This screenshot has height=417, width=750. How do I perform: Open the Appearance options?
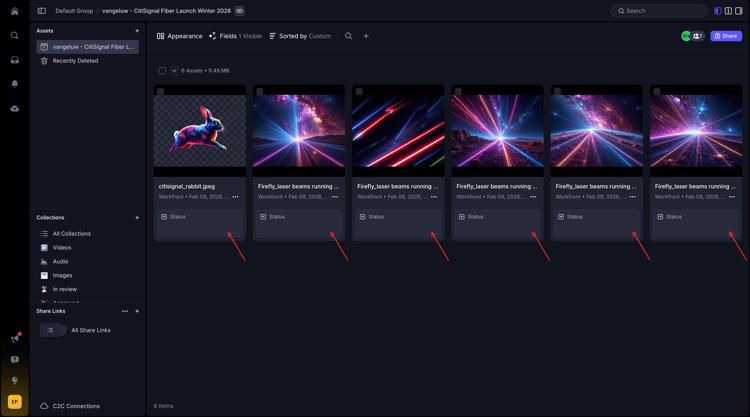coord(179,36)
